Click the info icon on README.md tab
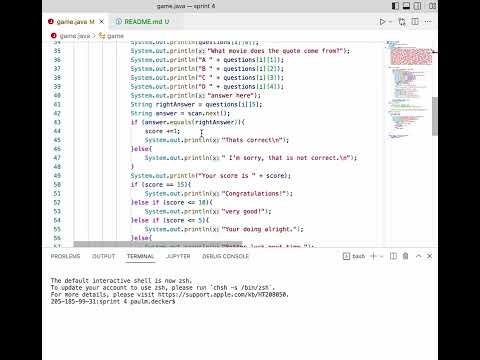The height and width of the screenshot is (360, 480). pos(118,22)
